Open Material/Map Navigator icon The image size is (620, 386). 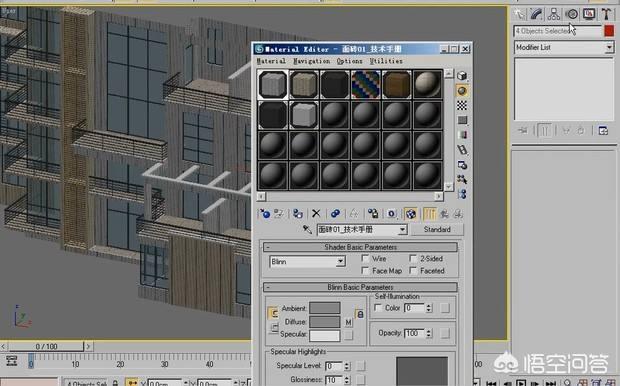pyautogui.click(x=462, y=194)
